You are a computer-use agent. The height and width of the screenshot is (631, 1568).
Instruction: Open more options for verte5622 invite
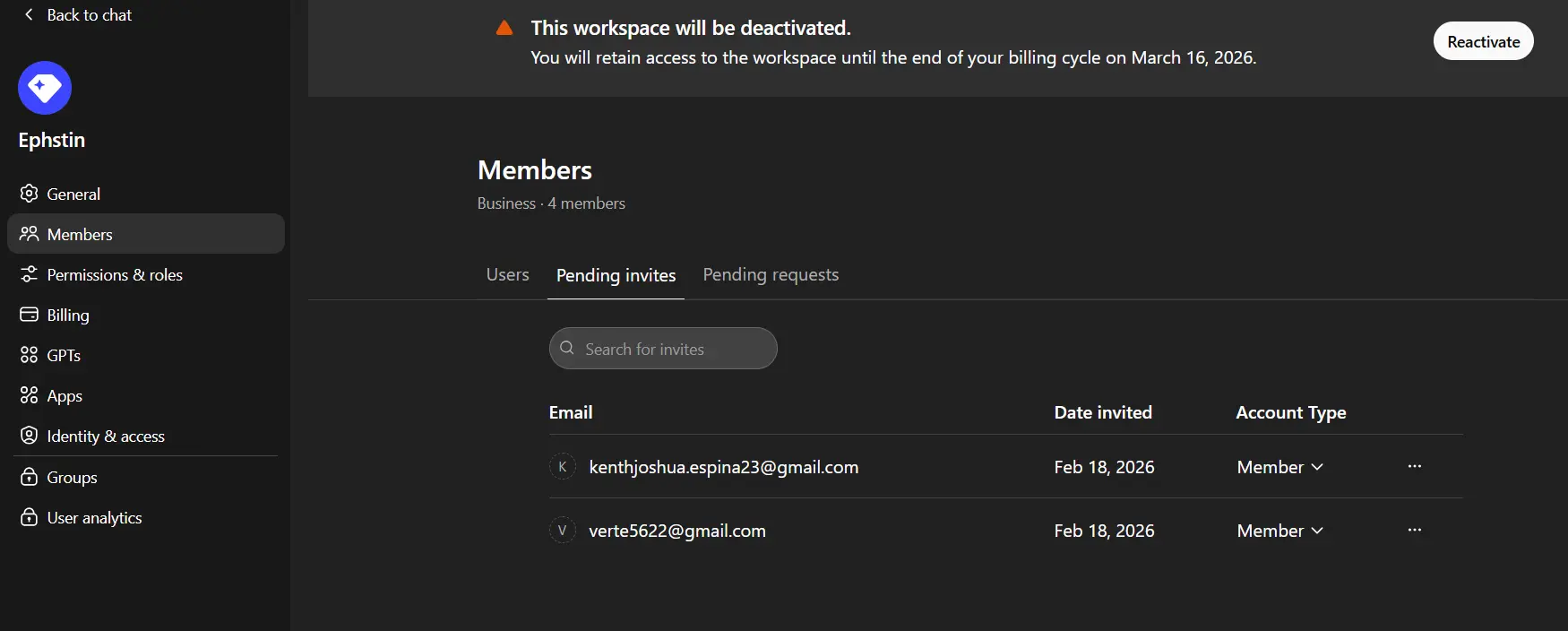1414,530
